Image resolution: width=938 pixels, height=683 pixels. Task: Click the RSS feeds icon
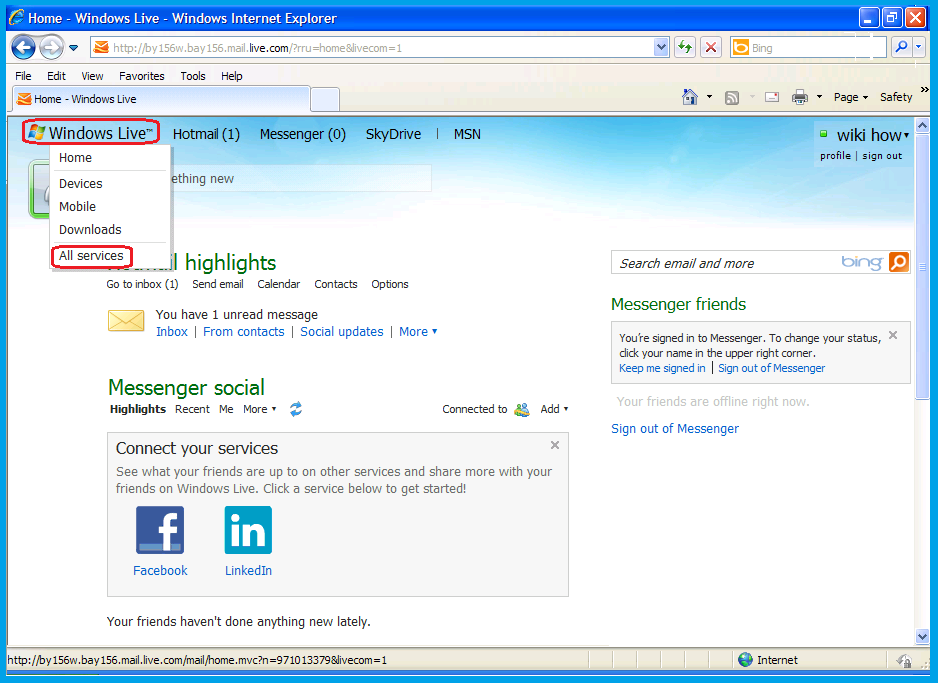(x=732, y=97)
